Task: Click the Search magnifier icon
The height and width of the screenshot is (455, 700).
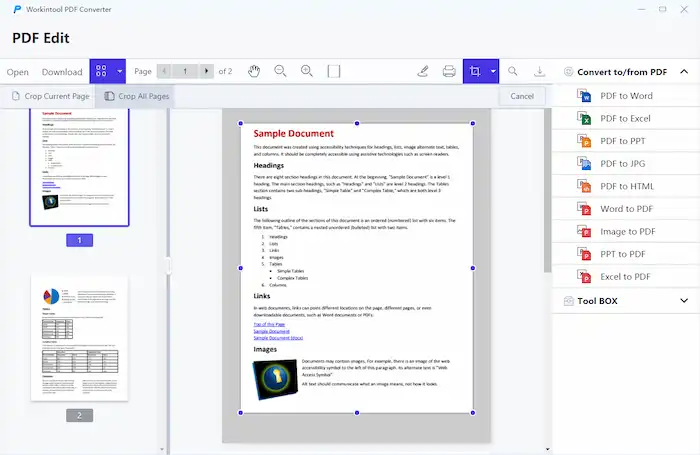Action: coord(513,71)
